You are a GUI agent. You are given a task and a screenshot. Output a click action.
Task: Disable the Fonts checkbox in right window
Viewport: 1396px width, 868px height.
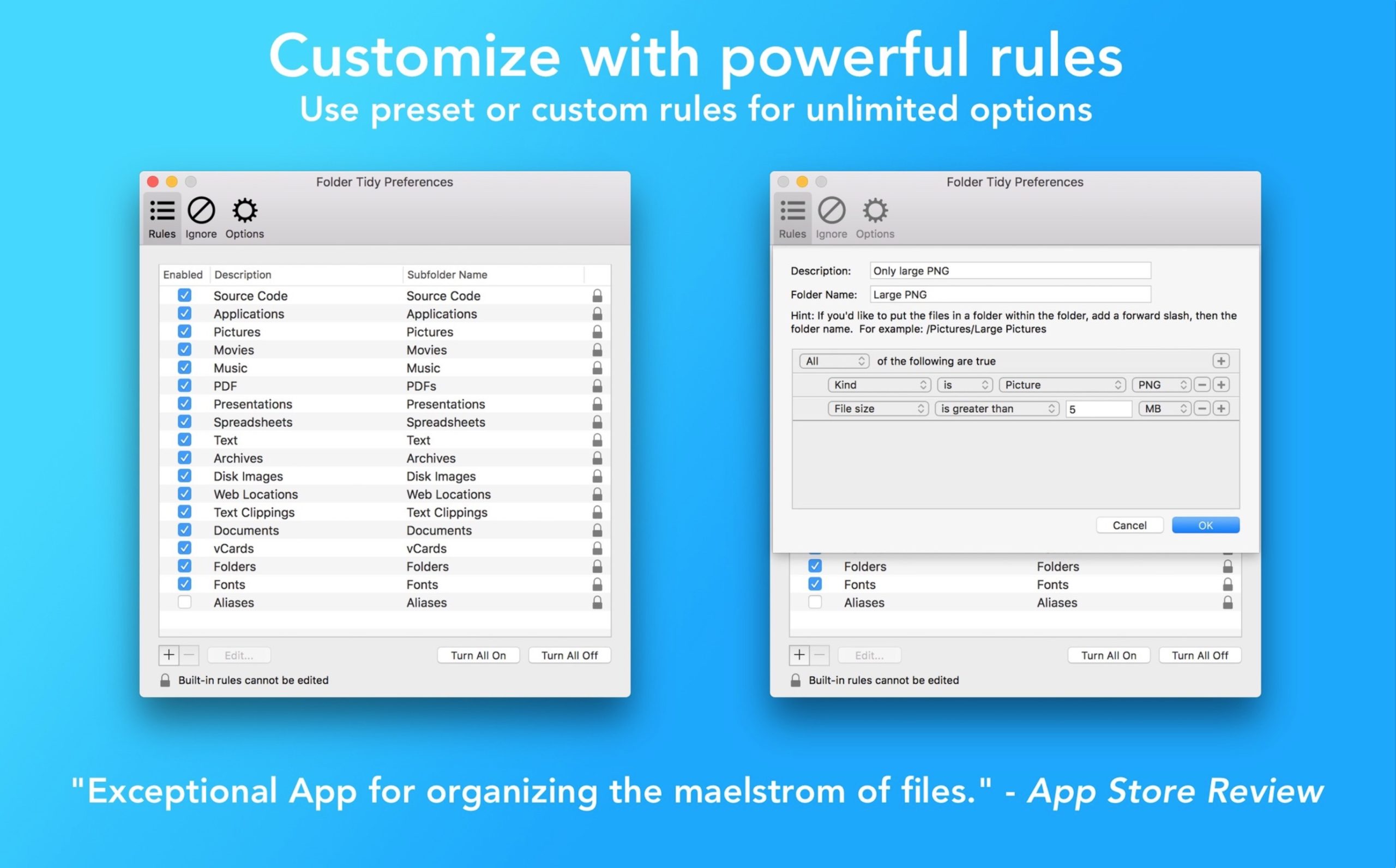tap(815, 584)
